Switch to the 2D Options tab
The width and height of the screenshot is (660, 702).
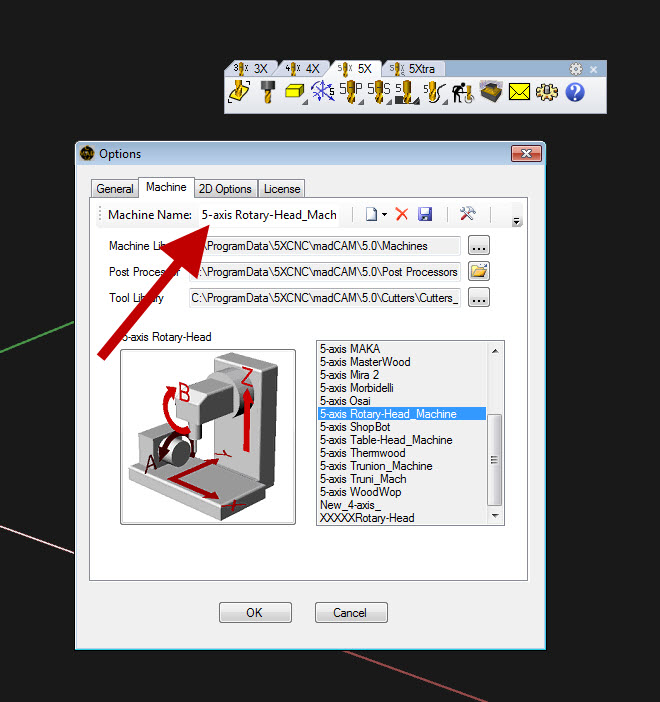pyautogui.click(x=225, y=188)
